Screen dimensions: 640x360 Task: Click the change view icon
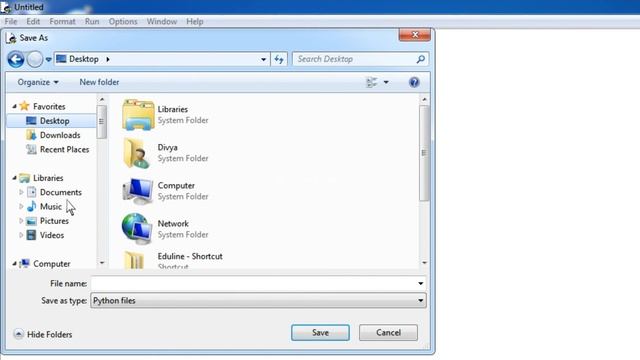(x=372, y=82)
